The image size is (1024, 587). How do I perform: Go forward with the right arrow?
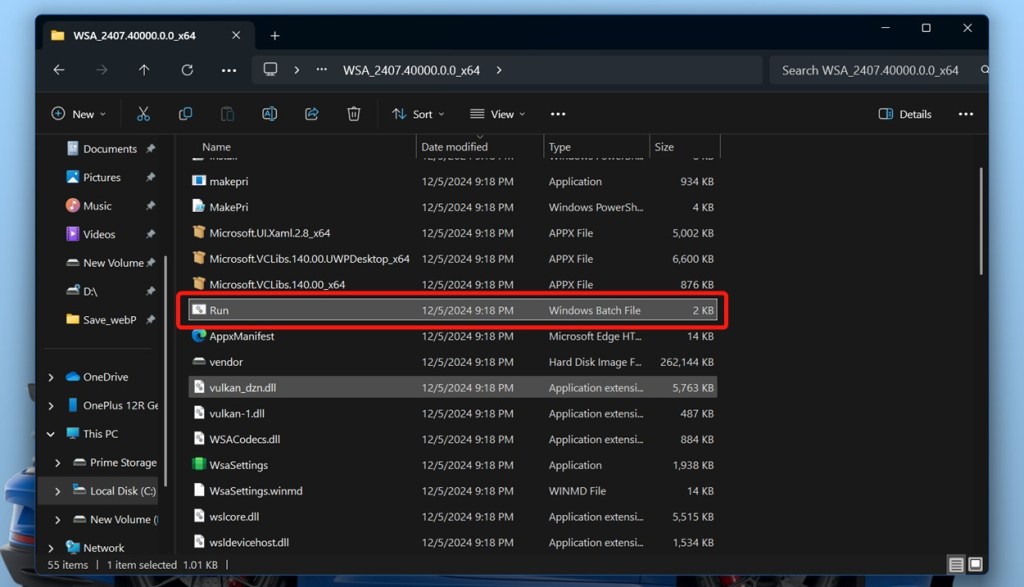click(x=101, y=69)
